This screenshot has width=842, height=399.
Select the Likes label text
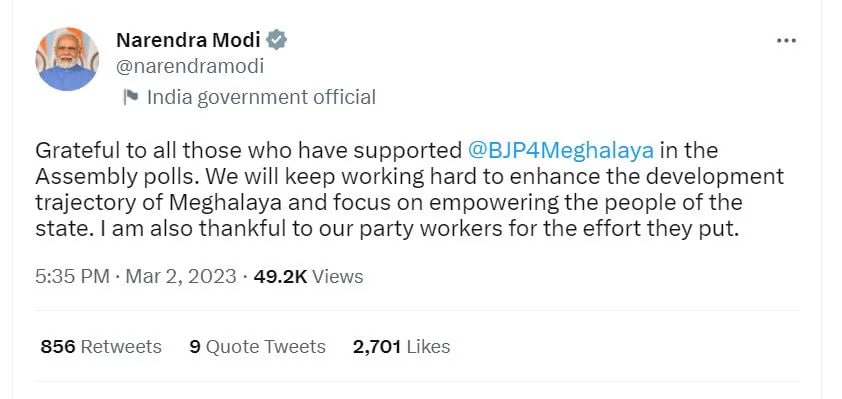coord(428,347)
